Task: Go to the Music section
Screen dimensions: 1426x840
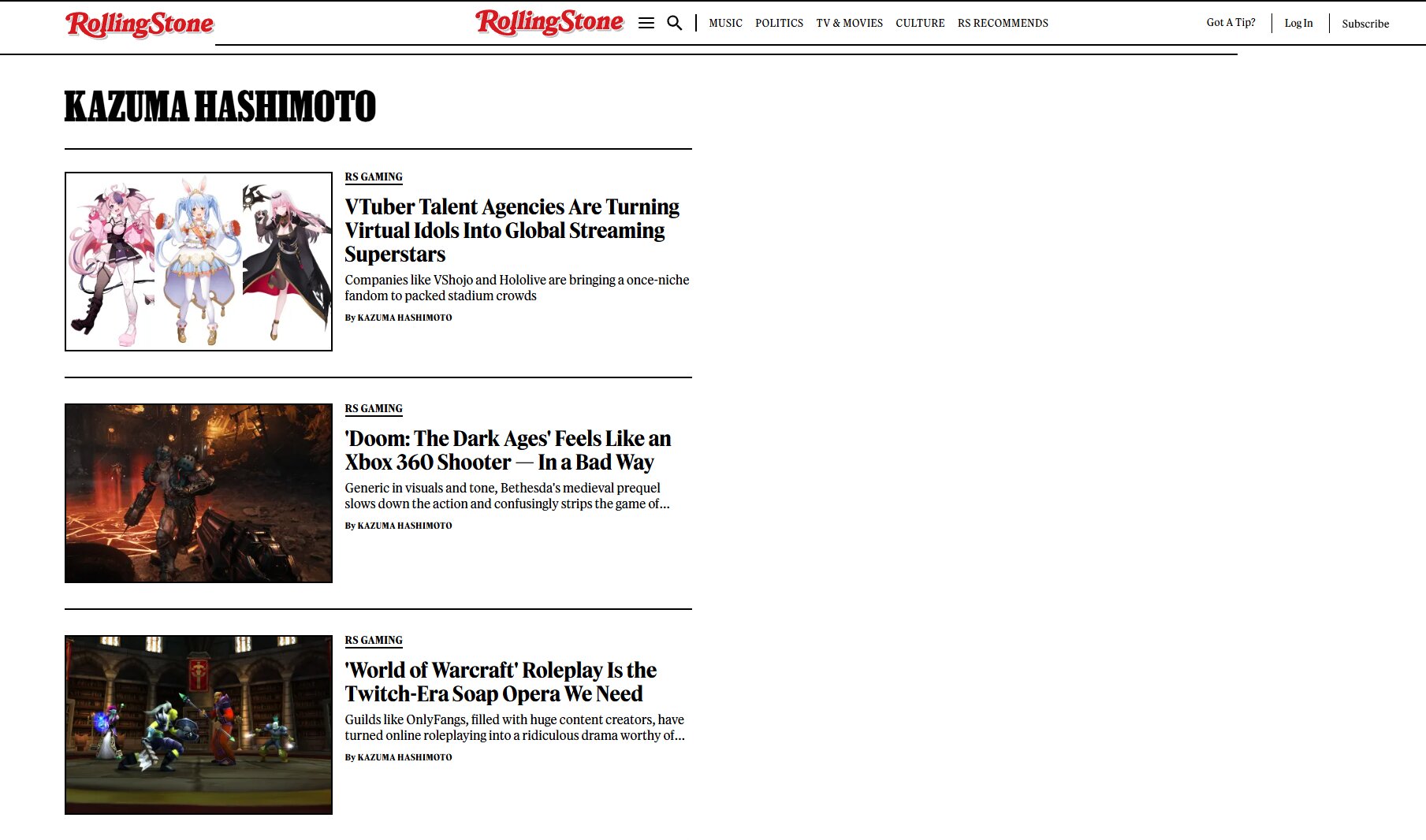Action: (725, 24)
